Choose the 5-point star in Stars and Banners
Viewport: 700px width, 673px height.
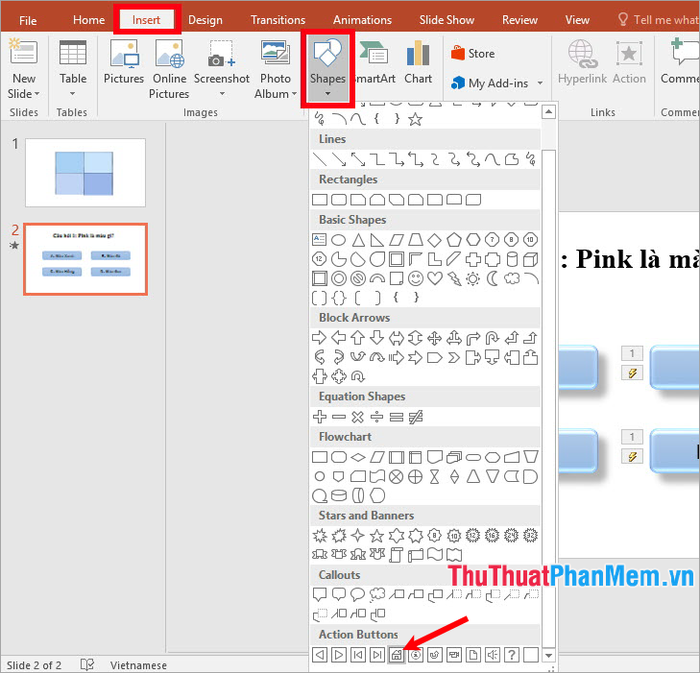[377, 535]
